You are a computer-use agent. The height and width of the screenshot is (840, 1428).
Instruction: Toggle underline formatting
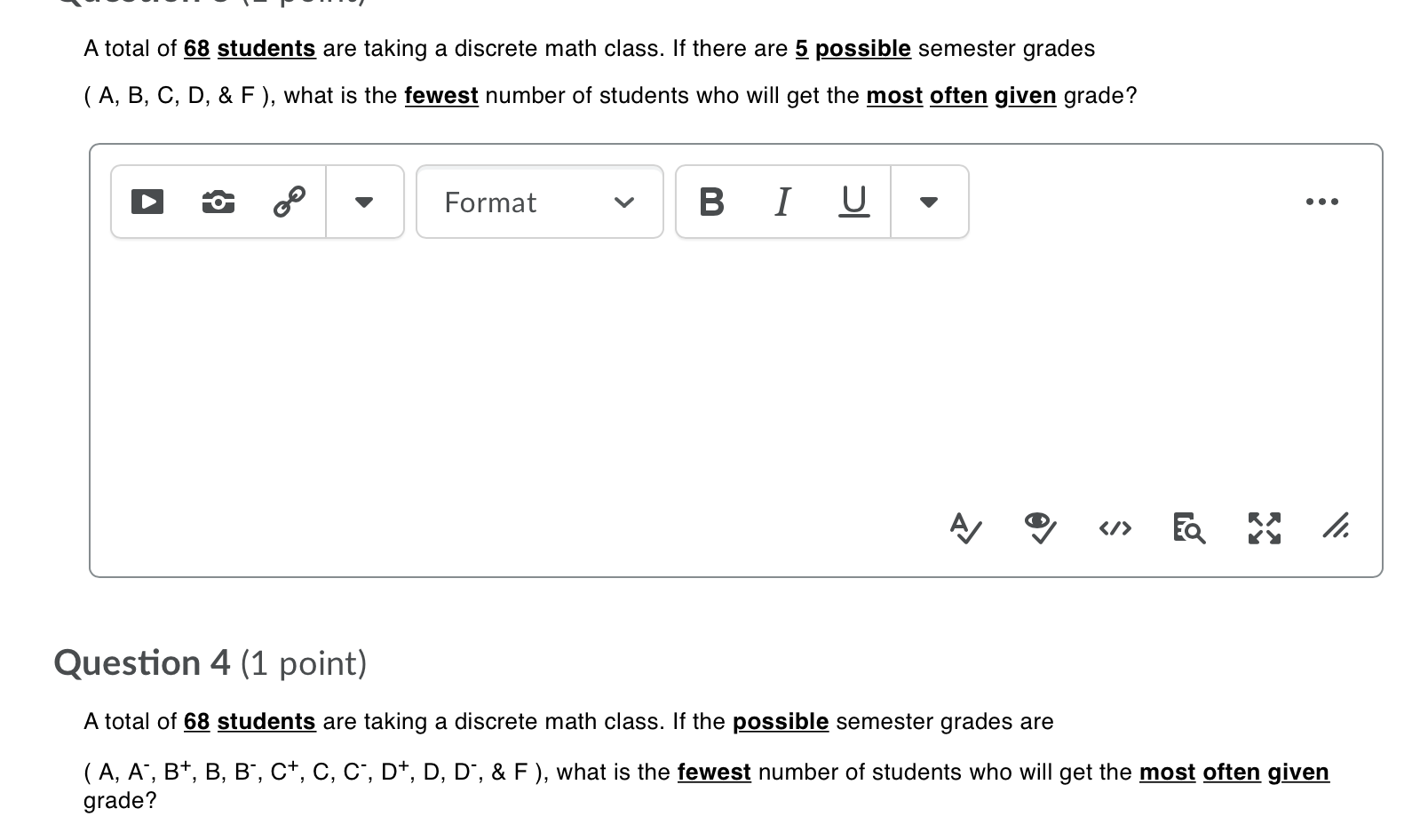[852, 202]
